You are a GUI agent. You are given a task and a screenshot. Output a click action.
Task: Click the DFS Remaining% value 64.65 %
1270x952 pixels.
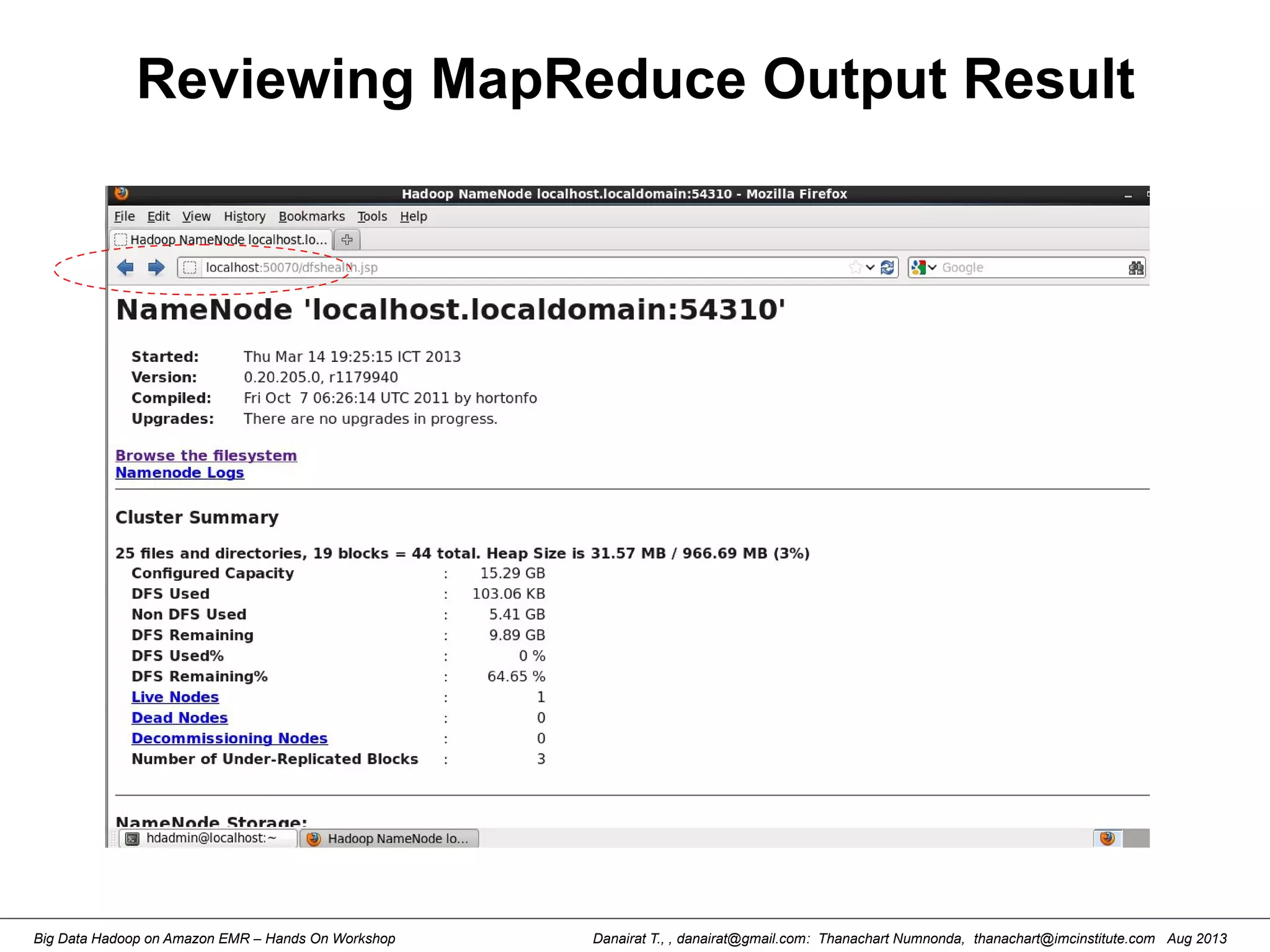[517, 677]
